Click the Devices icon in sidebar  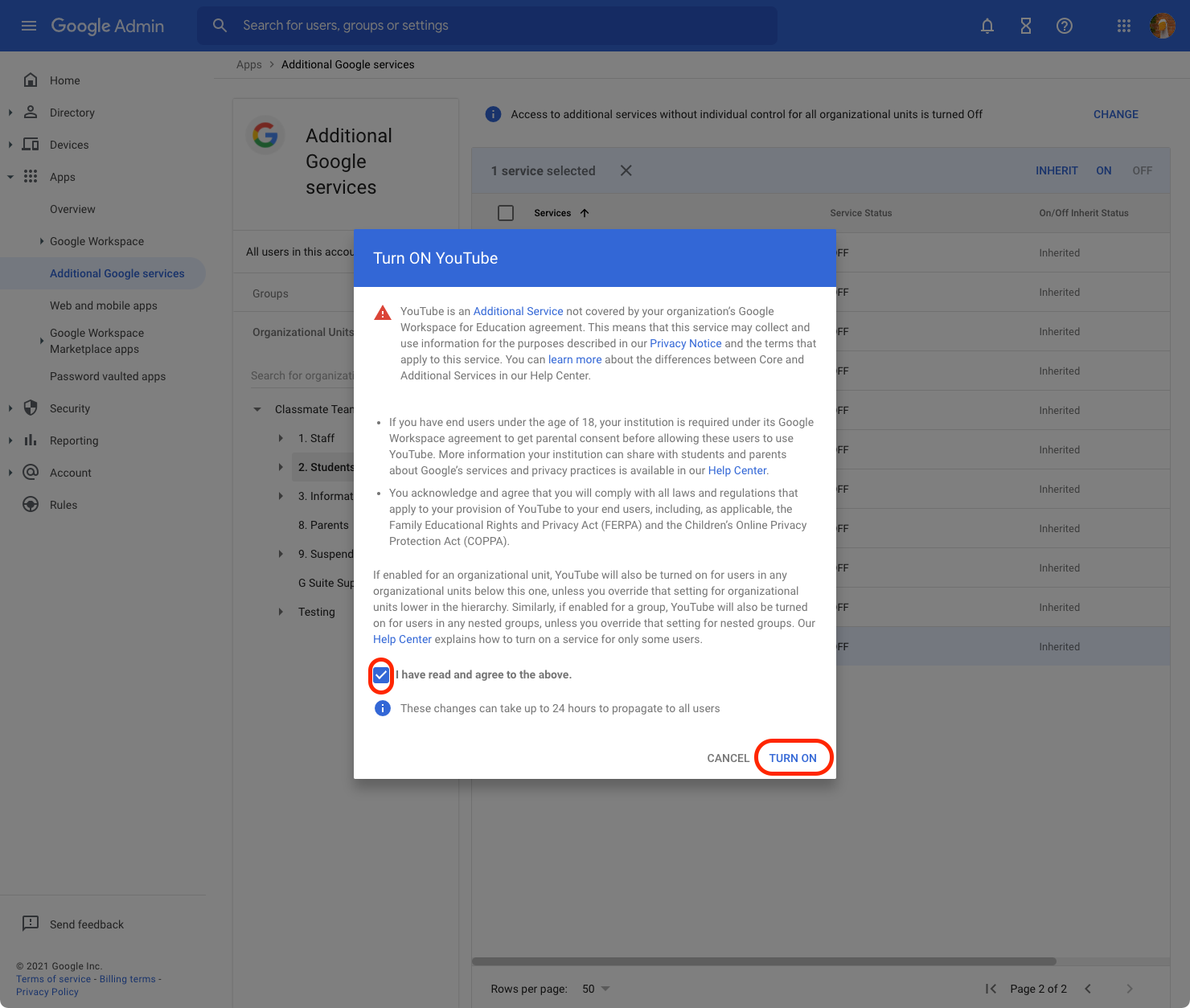point(31,144)
